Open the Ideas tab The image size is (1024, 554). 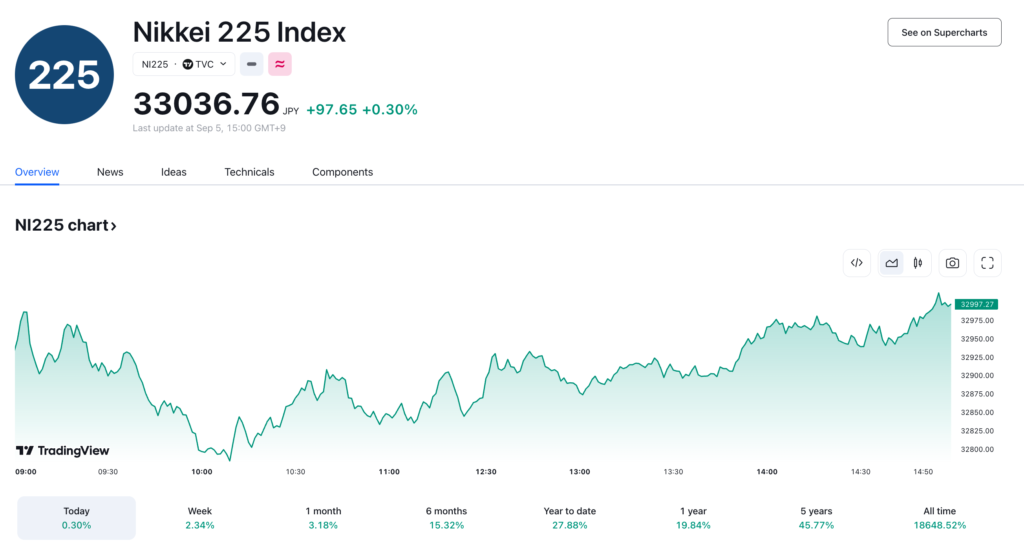174,172
